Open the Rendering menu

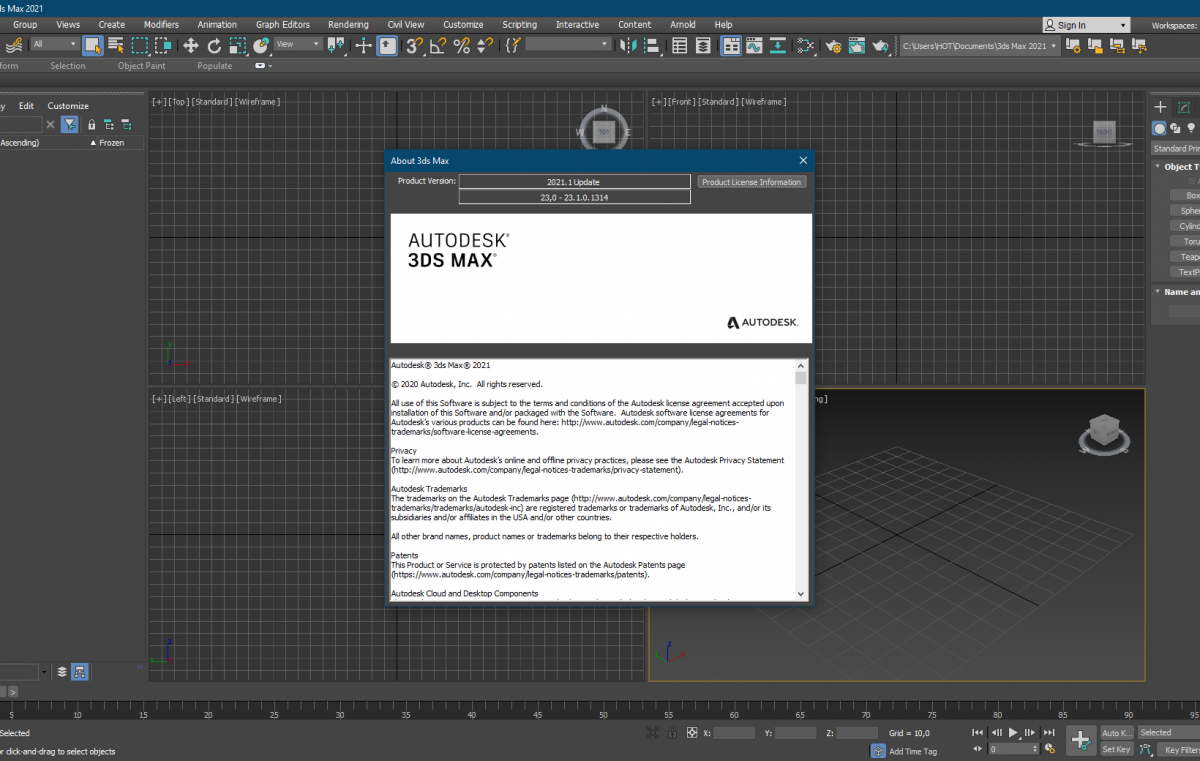(348, 24)
